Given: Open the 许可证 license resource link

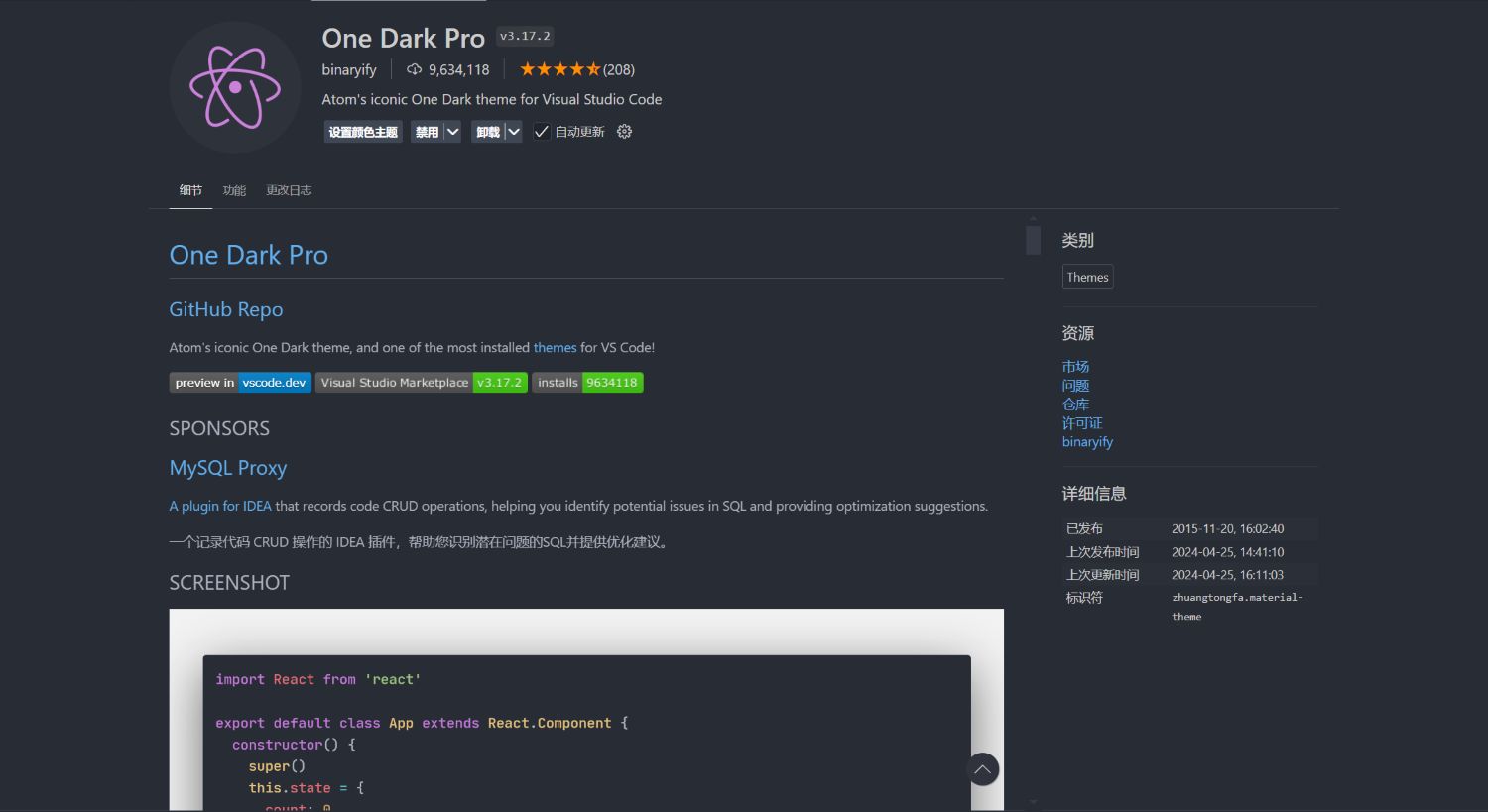Looking at the screenshot, I should 1082,422.
